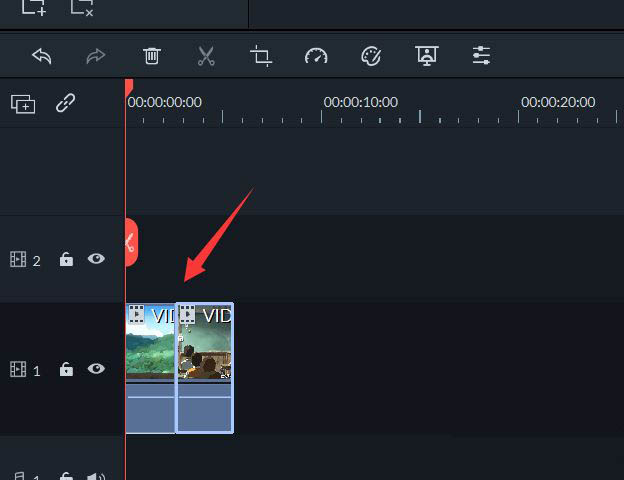624x480 pixels.
Task: Lock video track 2
Action: (66, 260)
